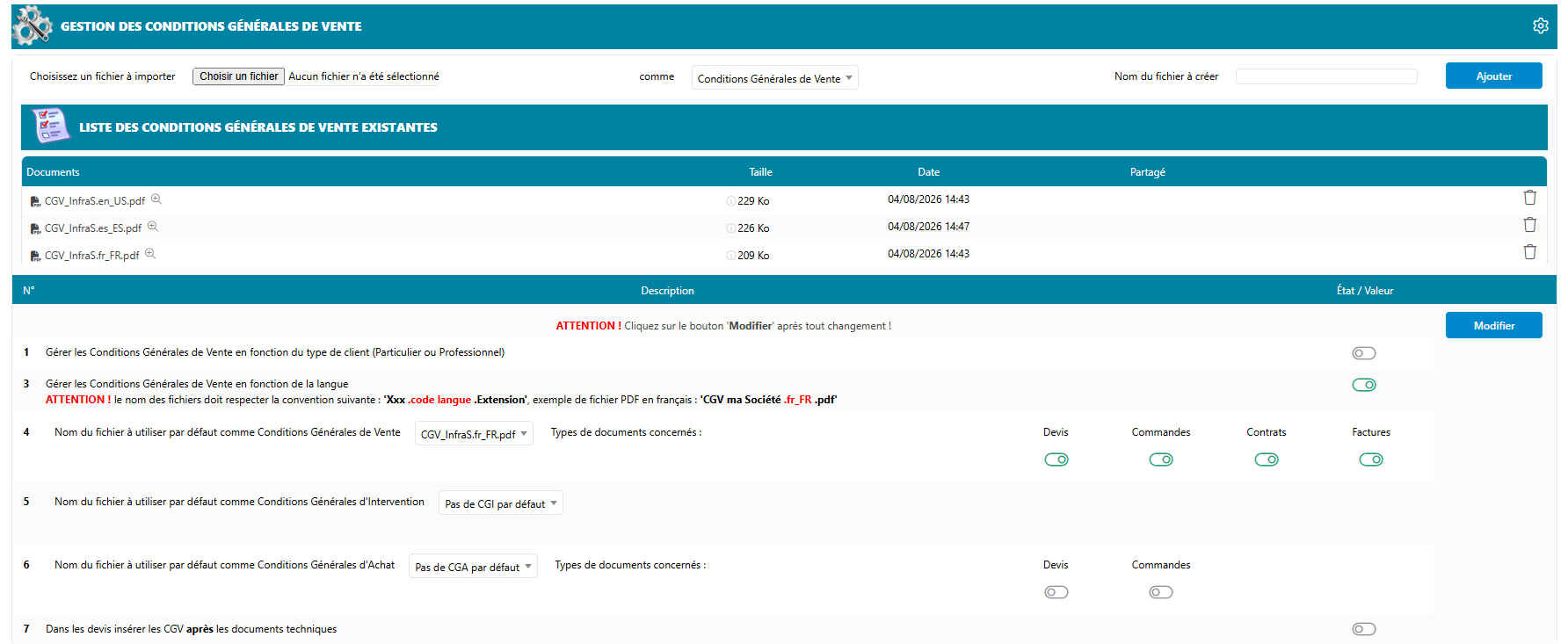Click the Taille column header
Viewport: 1568px width, 644px height.
pos(760,172)
